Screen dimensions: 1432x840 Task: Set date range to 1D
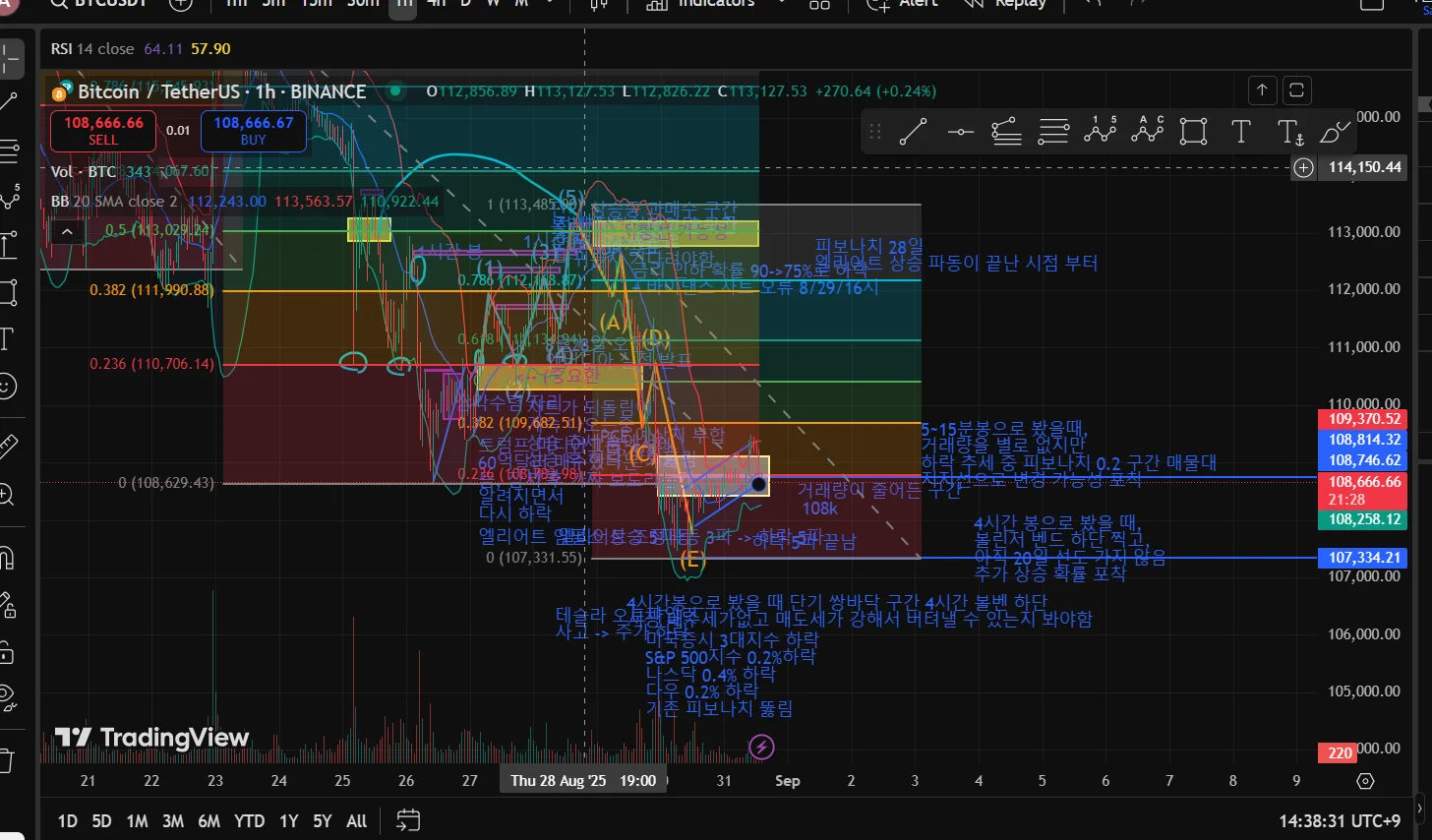67,820
